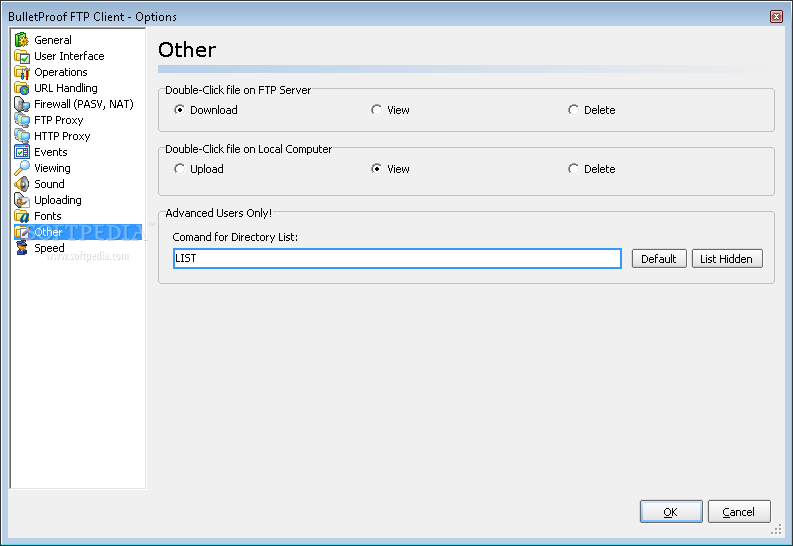Screen dimensions: 793x546
Task: Confirm options with OK
Action: point(671,512)
